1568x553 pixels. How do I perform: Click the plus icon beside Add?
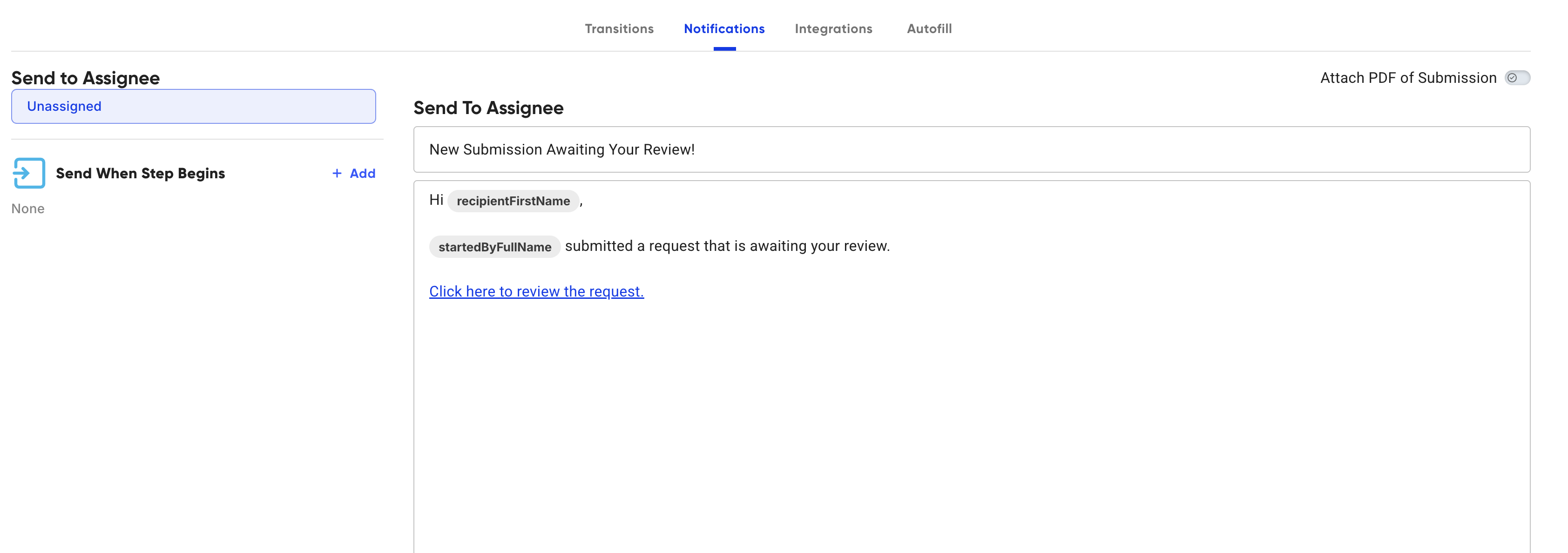point(337,173)
